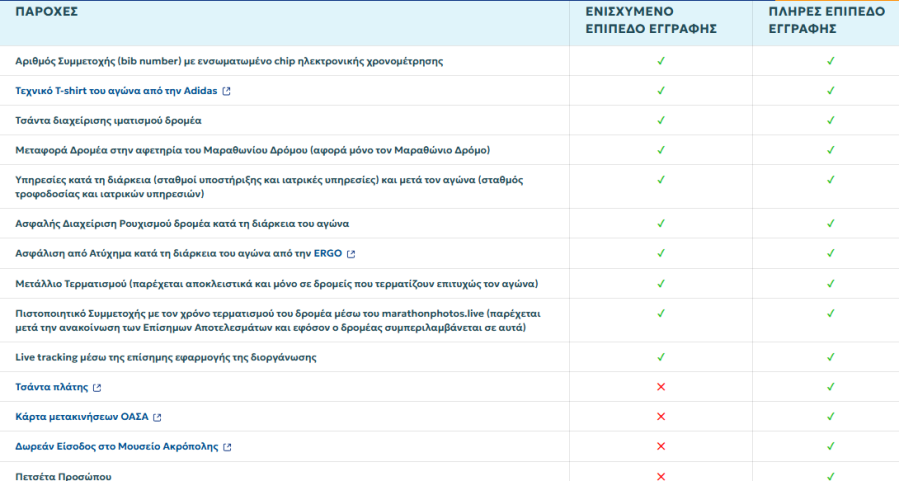Click red X in Πετσέτα Προσώπου row

[x=660, y=476]
